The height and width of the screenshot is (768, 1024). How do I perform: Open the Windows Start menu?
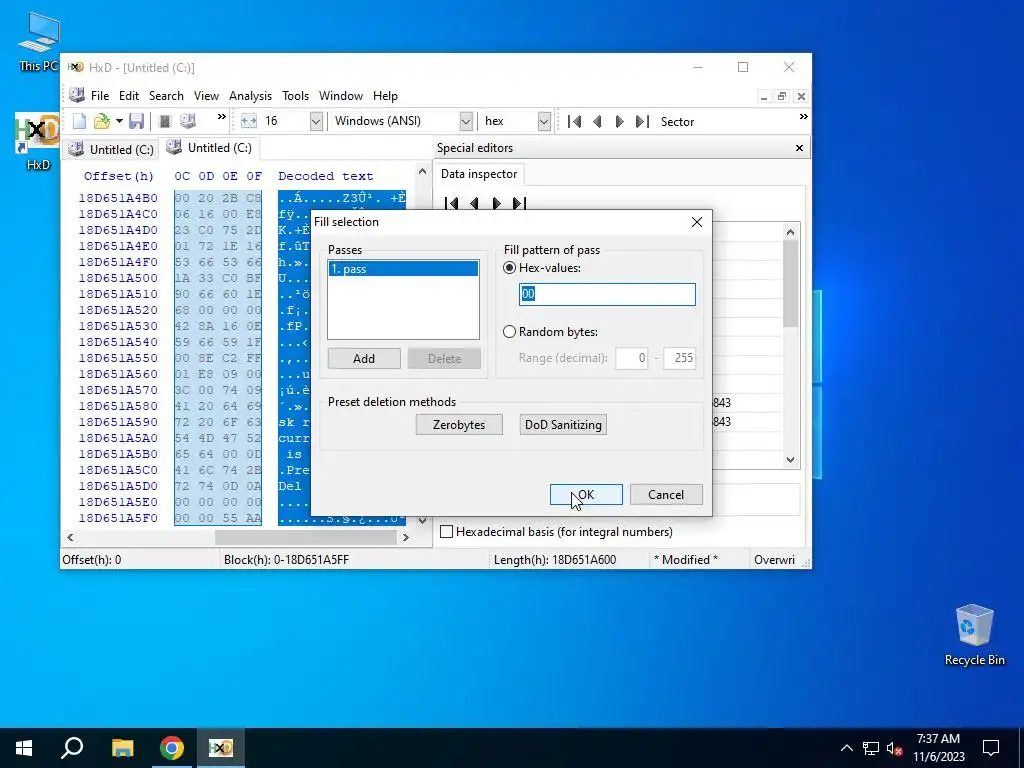tap(24, 748)
